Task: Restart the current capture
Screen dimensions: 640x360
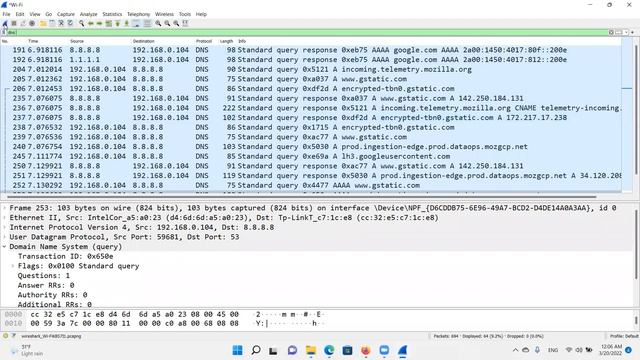Action: 23,24
